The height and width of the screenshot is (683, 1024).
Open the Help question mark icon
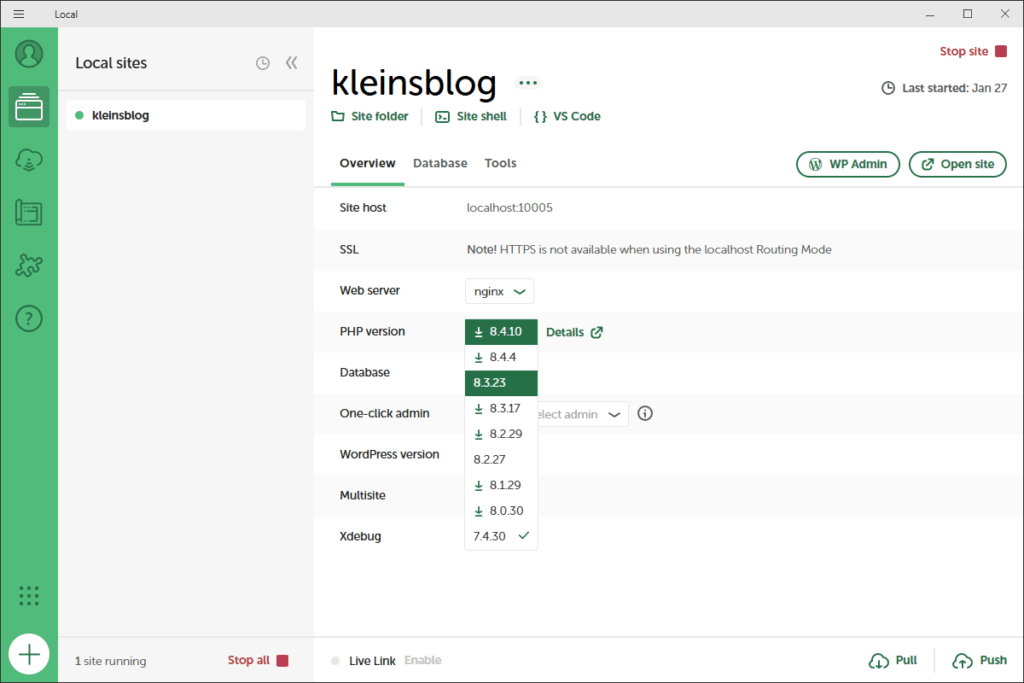29,319
